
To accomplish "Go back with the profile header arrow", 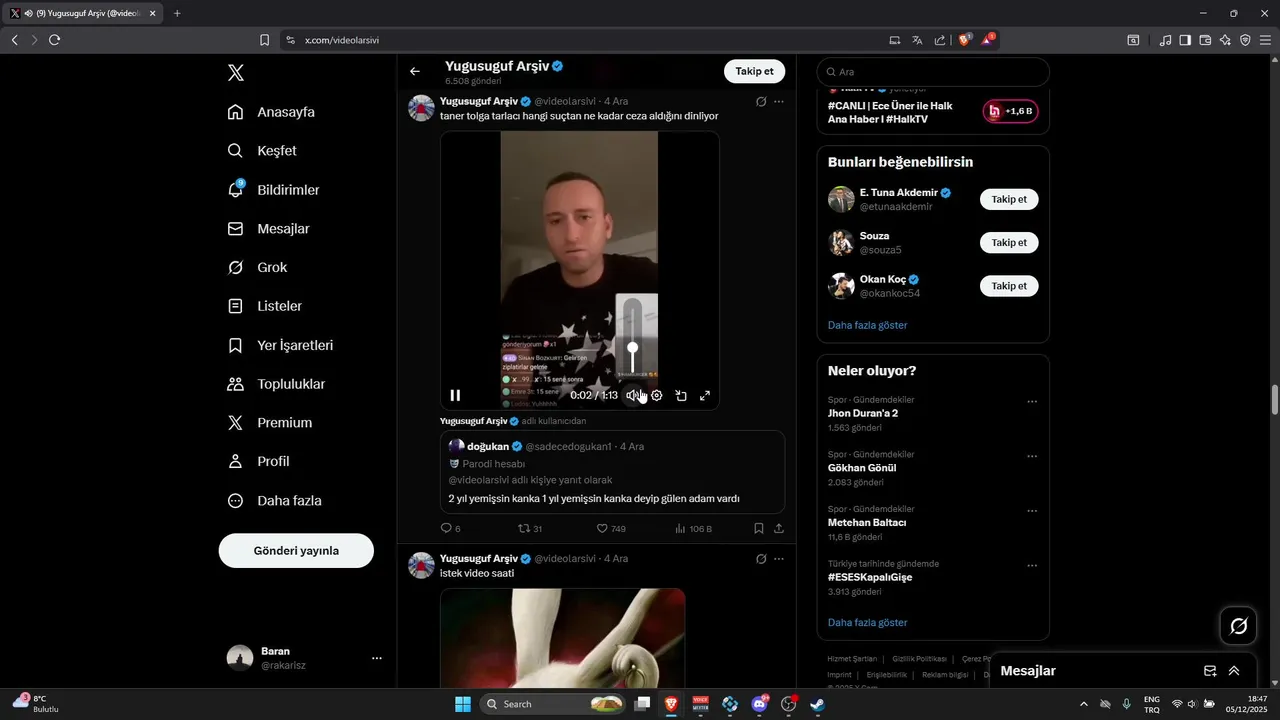I will 415,71.
